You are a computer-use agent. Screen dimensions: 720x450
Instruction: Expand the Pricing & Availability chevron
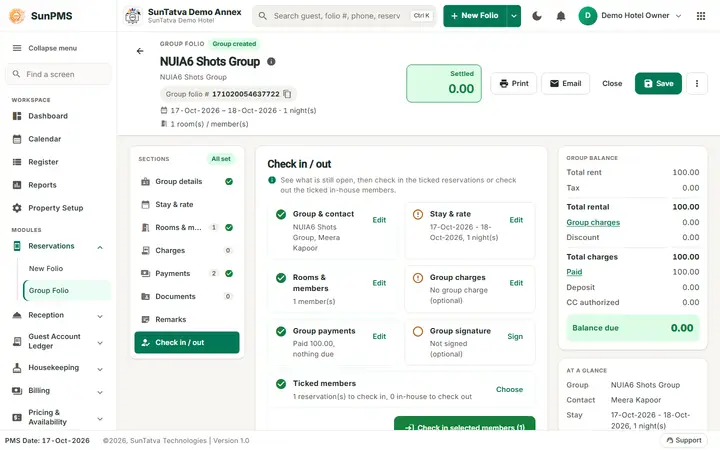click(x=100, y=419)
